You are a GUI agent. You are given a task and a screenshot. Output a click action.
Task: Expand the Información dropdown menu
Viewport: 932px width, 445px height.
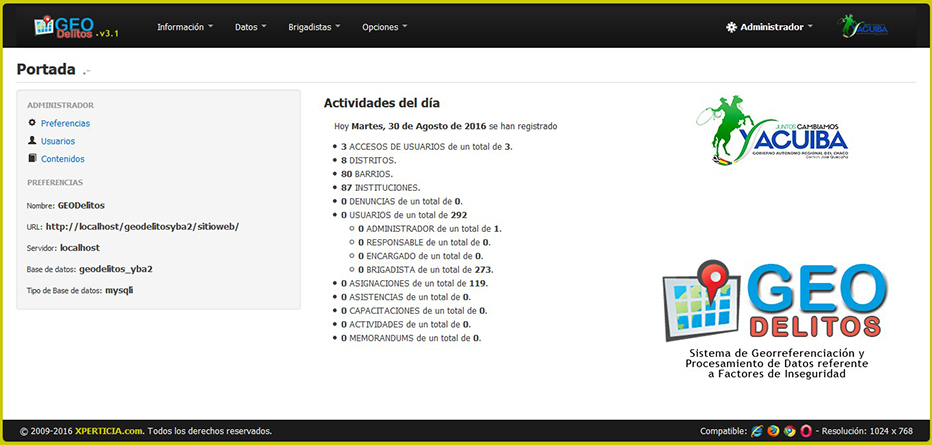tap(185, 27)
